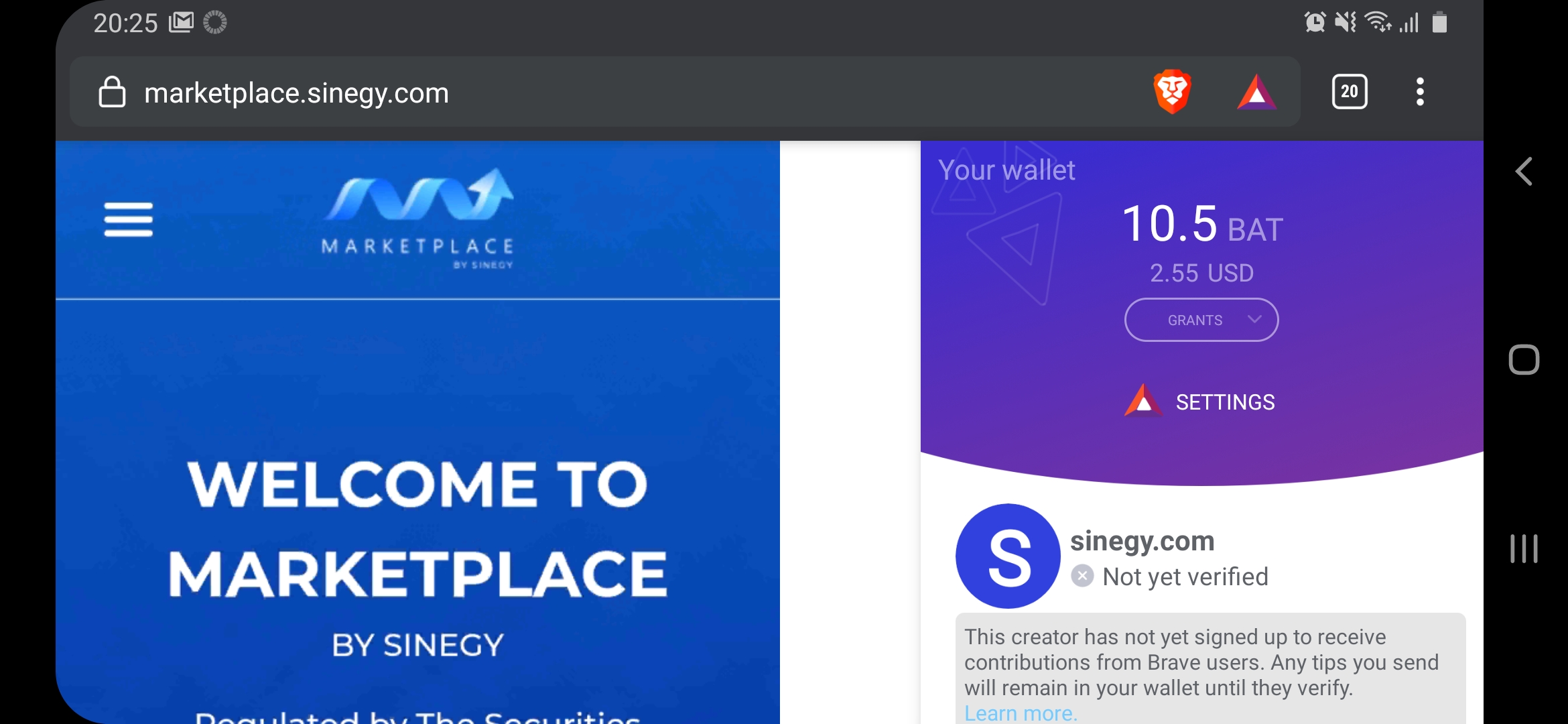Tap the BAT Rewards triangle in the address bar
Viewport: 1568px width, 724px height.
pyautogui.click(x=1256, y=92)
